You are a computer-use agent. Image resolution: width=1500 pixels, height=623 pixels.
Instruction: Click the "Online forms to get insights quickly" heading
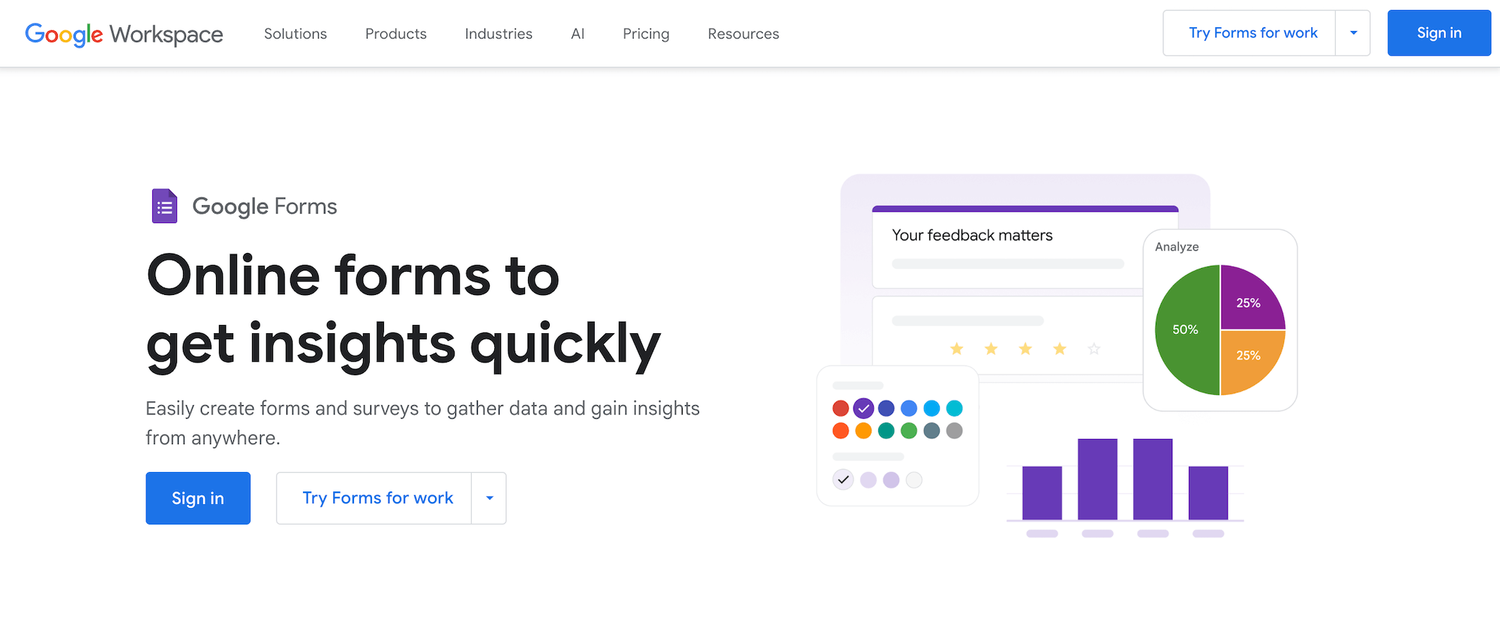pyautogui.click(x=403, y=308)
